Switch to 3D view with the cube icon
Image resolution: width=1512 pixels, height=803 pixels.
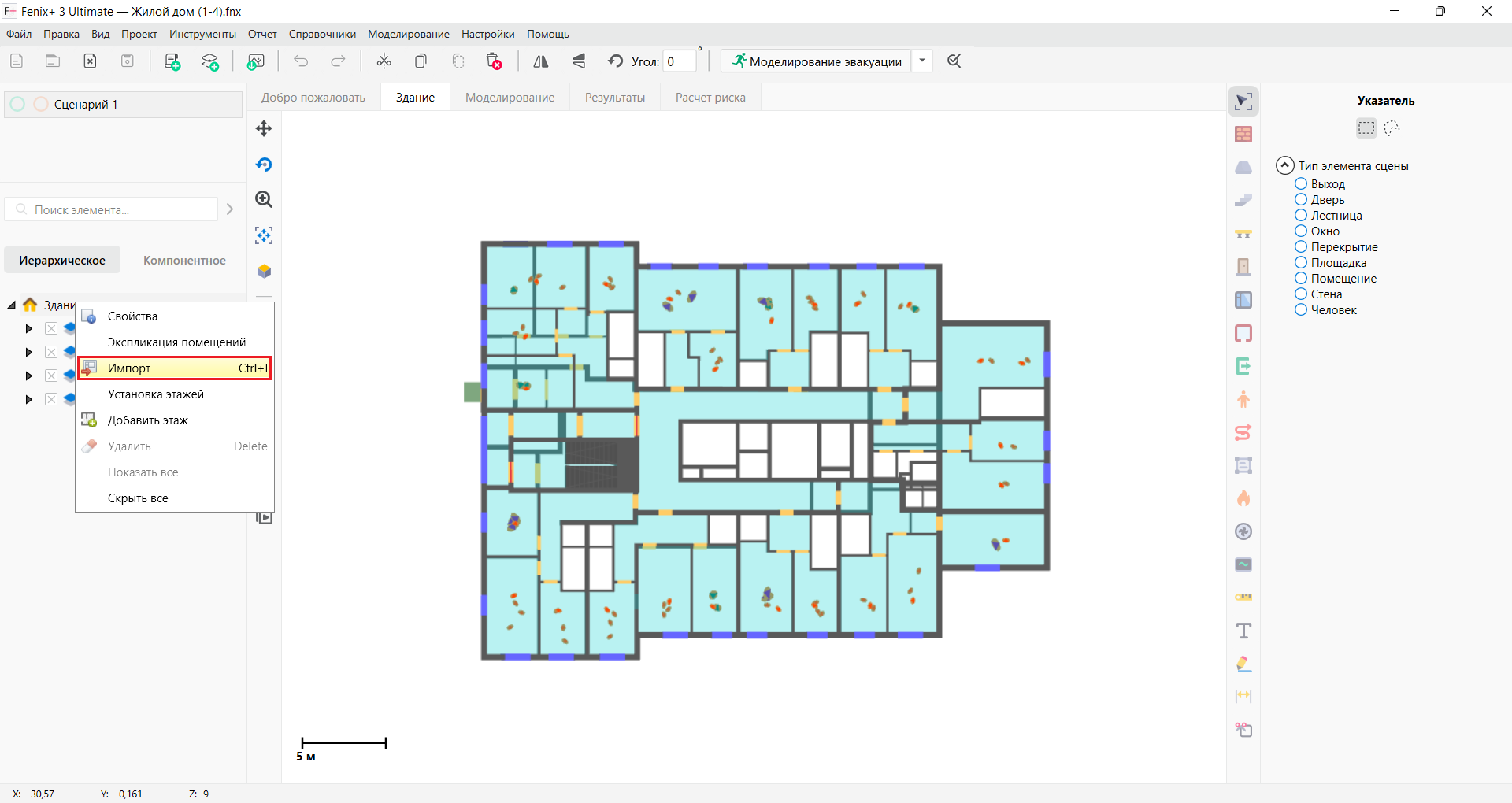pos(264,271)
